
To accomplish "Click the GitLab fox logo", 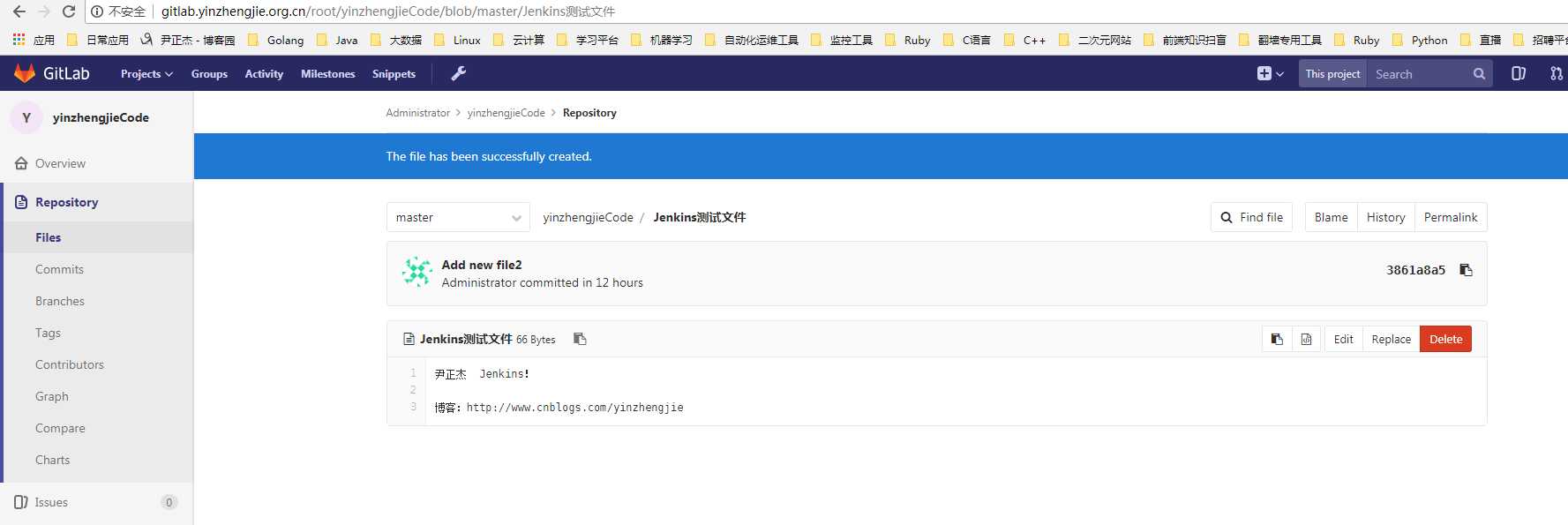I will (x=25, y=73).
